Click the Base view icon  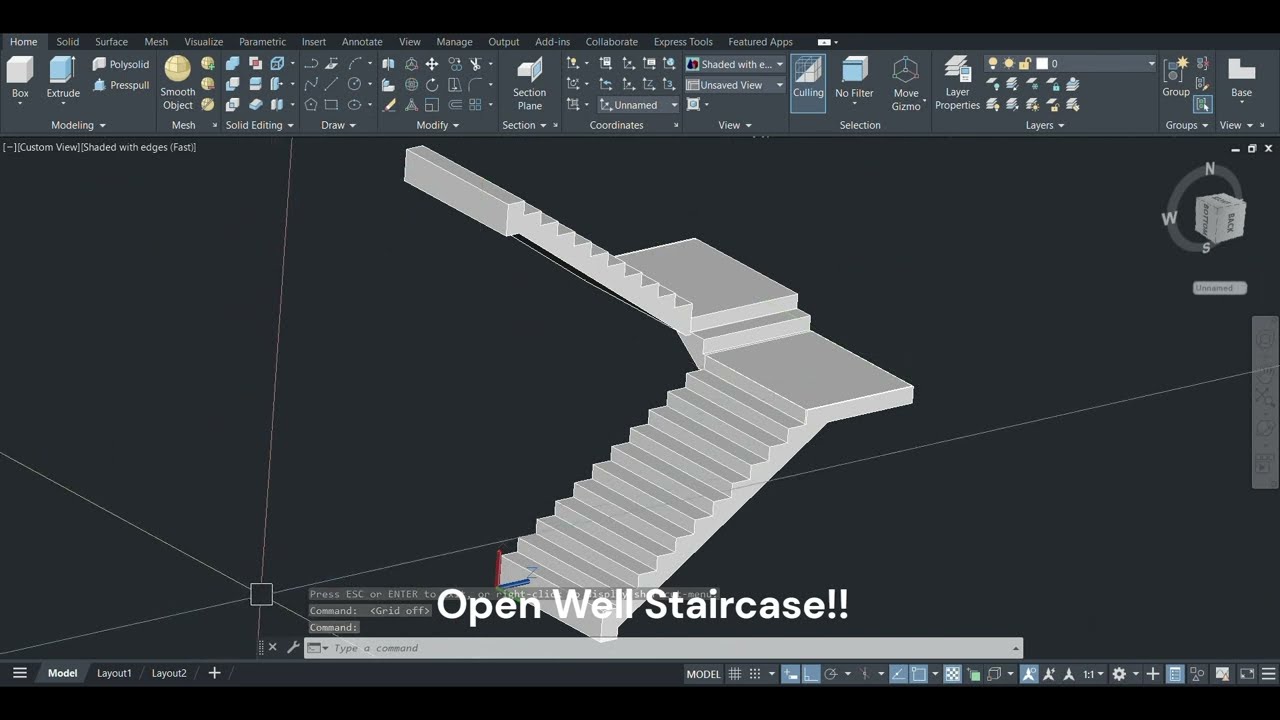point(1241,78)
